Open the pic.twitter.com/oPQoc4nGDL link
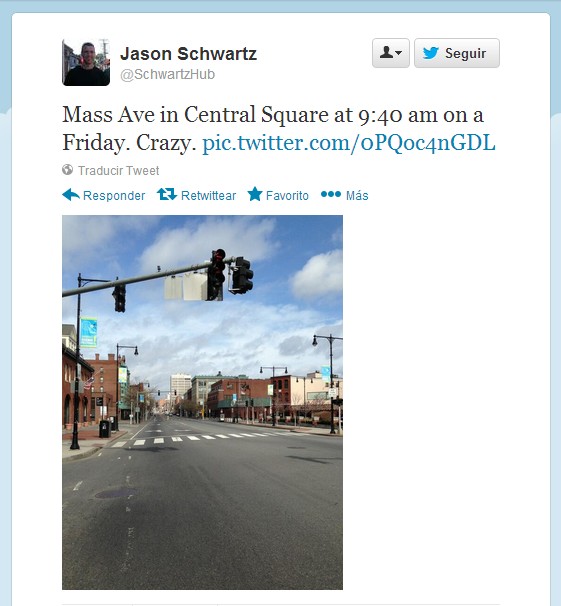The width and height of the screenshot is (561, 606). pyautogui.click(x=348, y=143)
